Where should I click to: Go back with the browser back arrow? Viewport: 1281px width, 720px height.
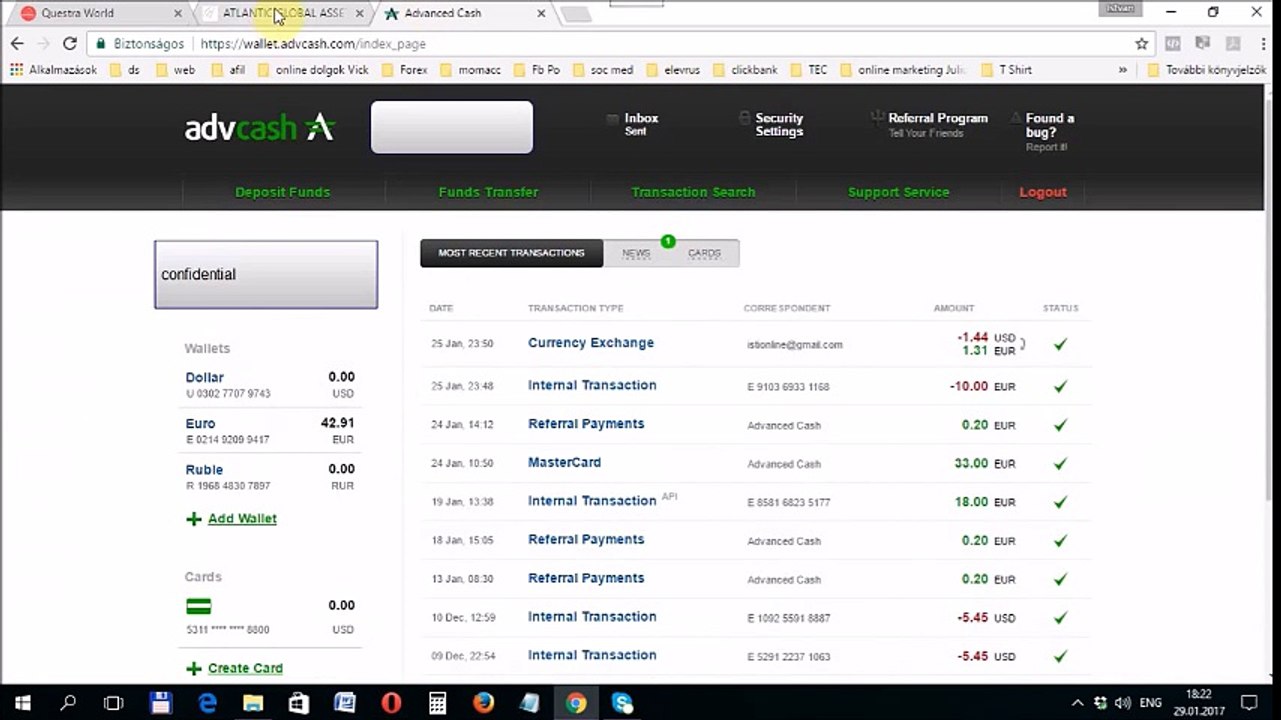17,44
